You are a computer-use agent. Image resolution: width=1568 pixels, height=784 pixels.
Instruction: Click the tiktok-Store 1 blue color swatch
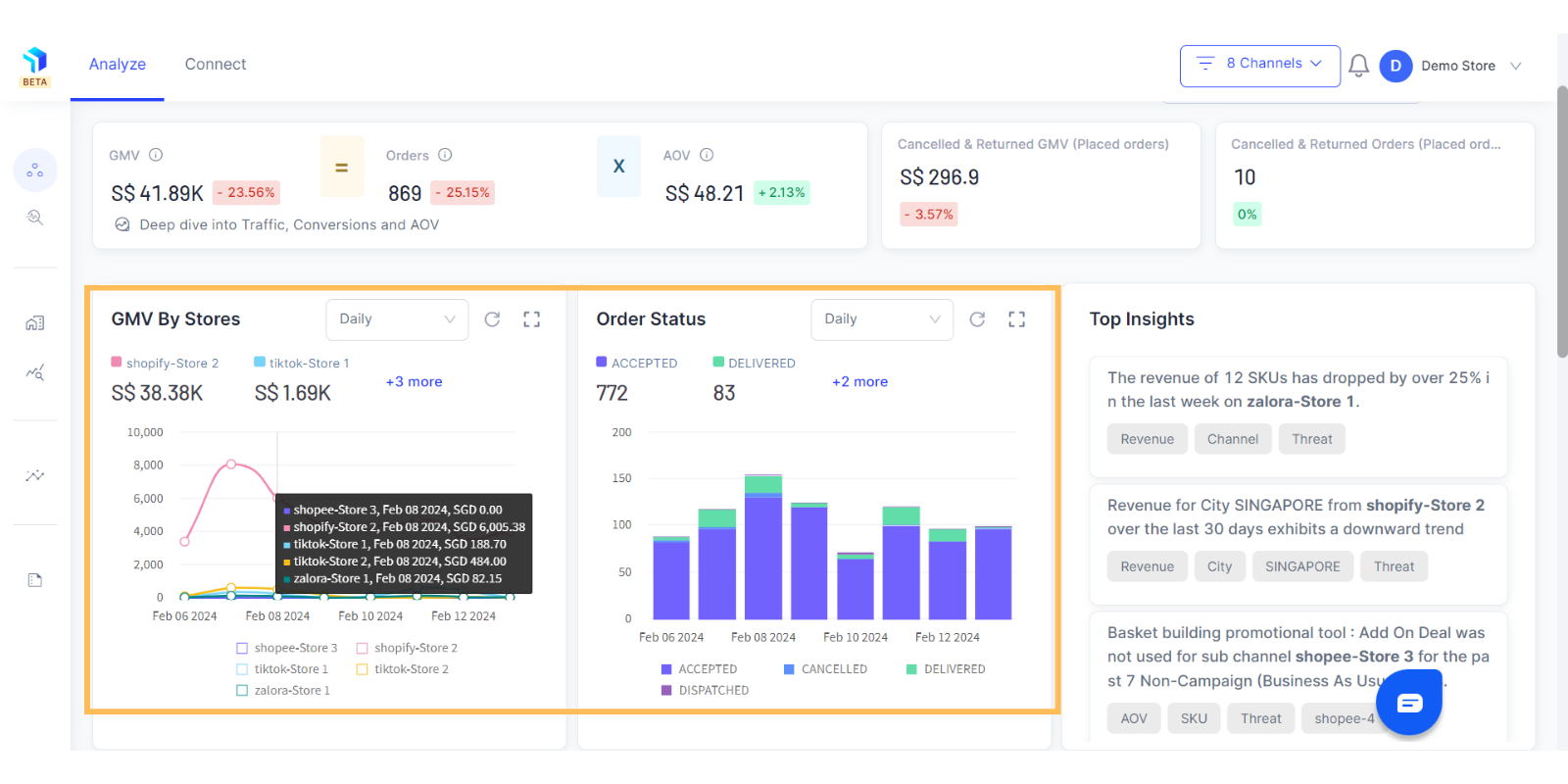(x=260, y=362)
